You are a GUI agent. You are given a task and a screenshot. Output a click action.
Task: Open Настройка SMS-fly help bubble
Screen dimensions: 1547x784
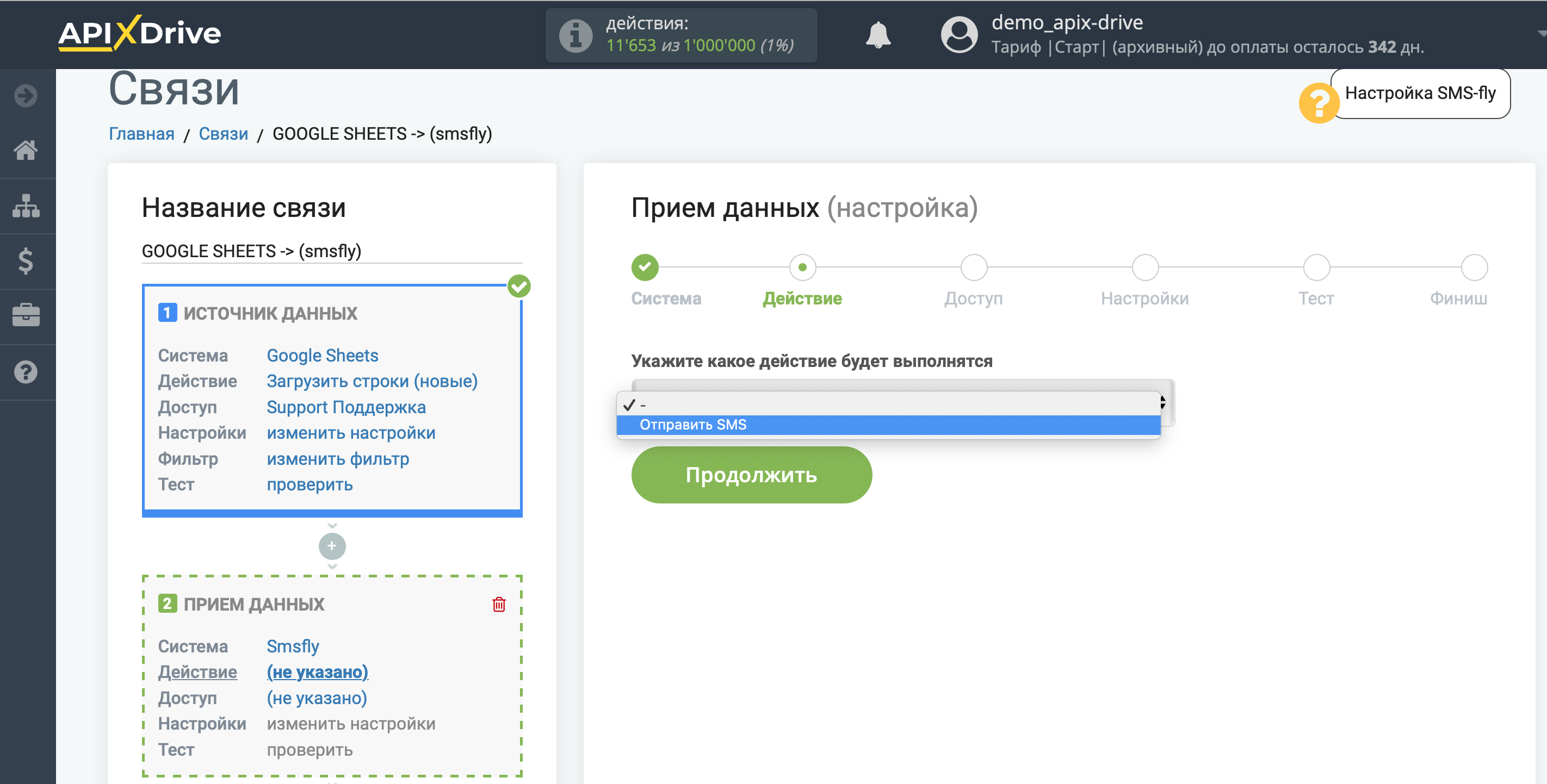pyautogui.click(x=1420, y=93)
